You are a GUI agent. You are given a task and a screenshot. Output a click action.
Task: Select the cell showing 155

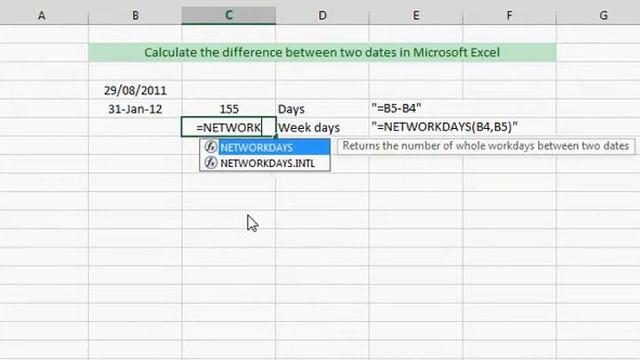pos(229,109)
